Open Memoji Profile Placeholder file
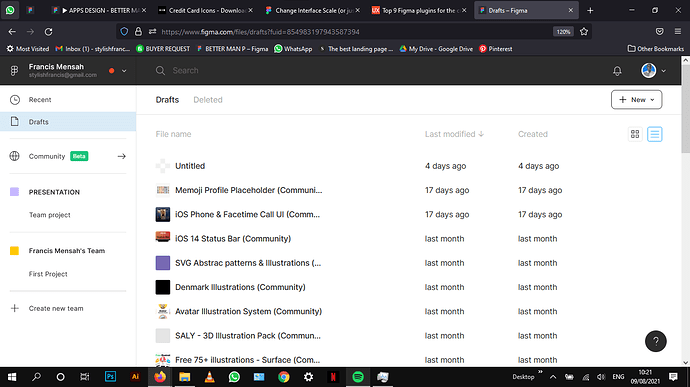The width and height of the screenshot is (690, 387). click(248, 190)
